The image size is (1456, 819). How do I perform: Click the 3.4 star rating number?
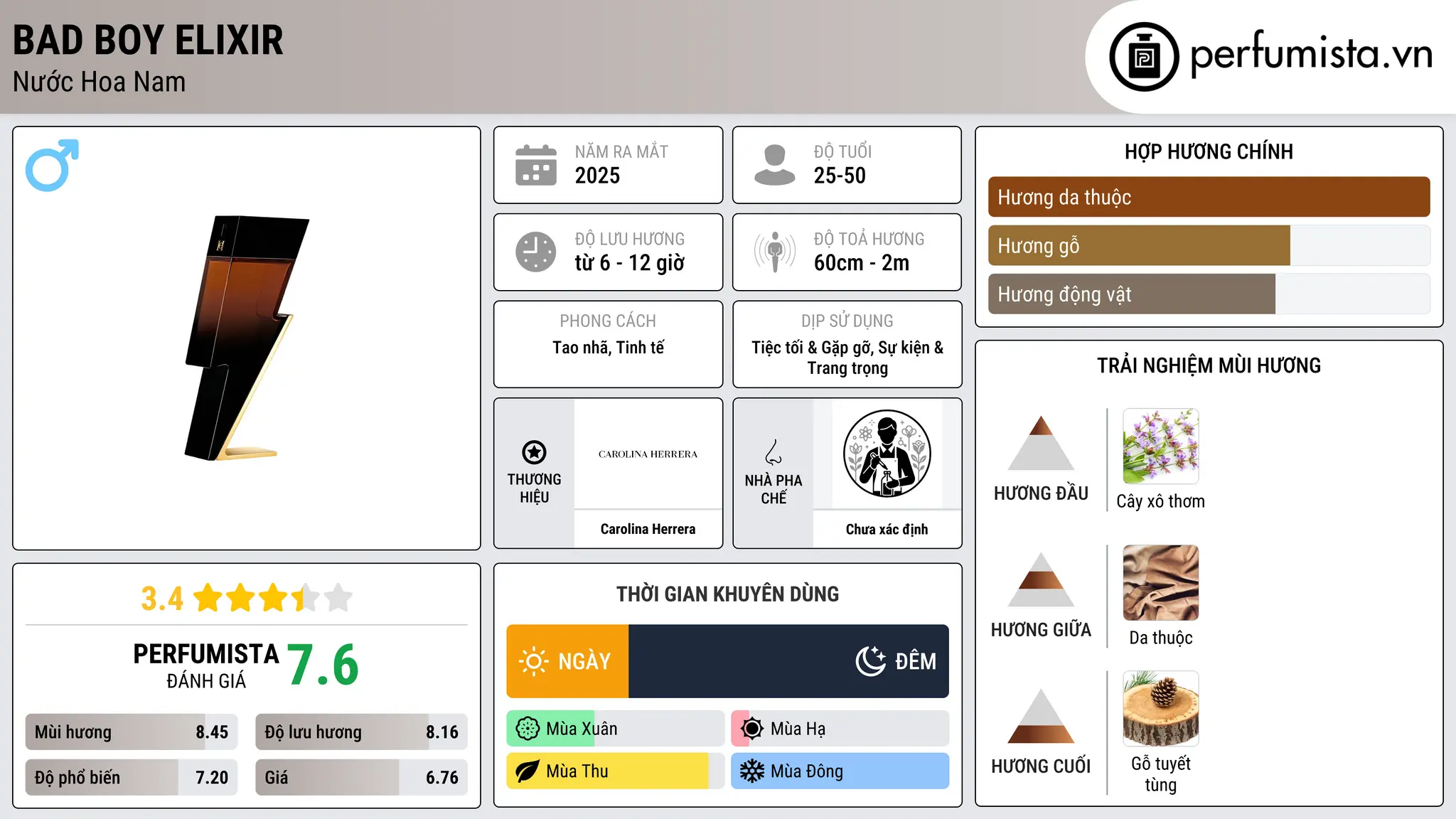[162, 599]
